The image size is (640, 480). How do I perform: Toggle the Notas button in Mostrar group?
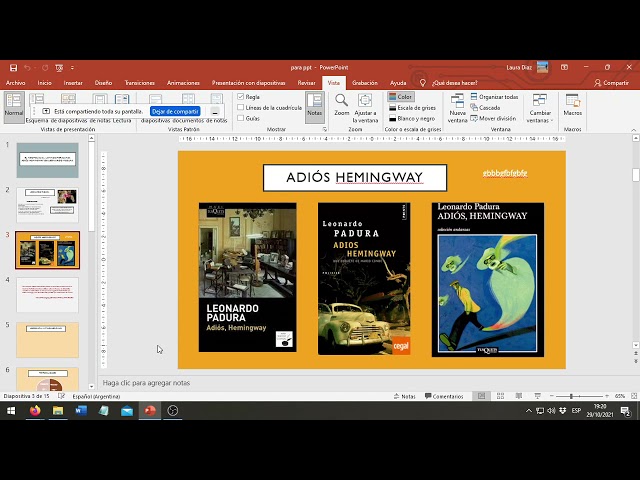314,107
